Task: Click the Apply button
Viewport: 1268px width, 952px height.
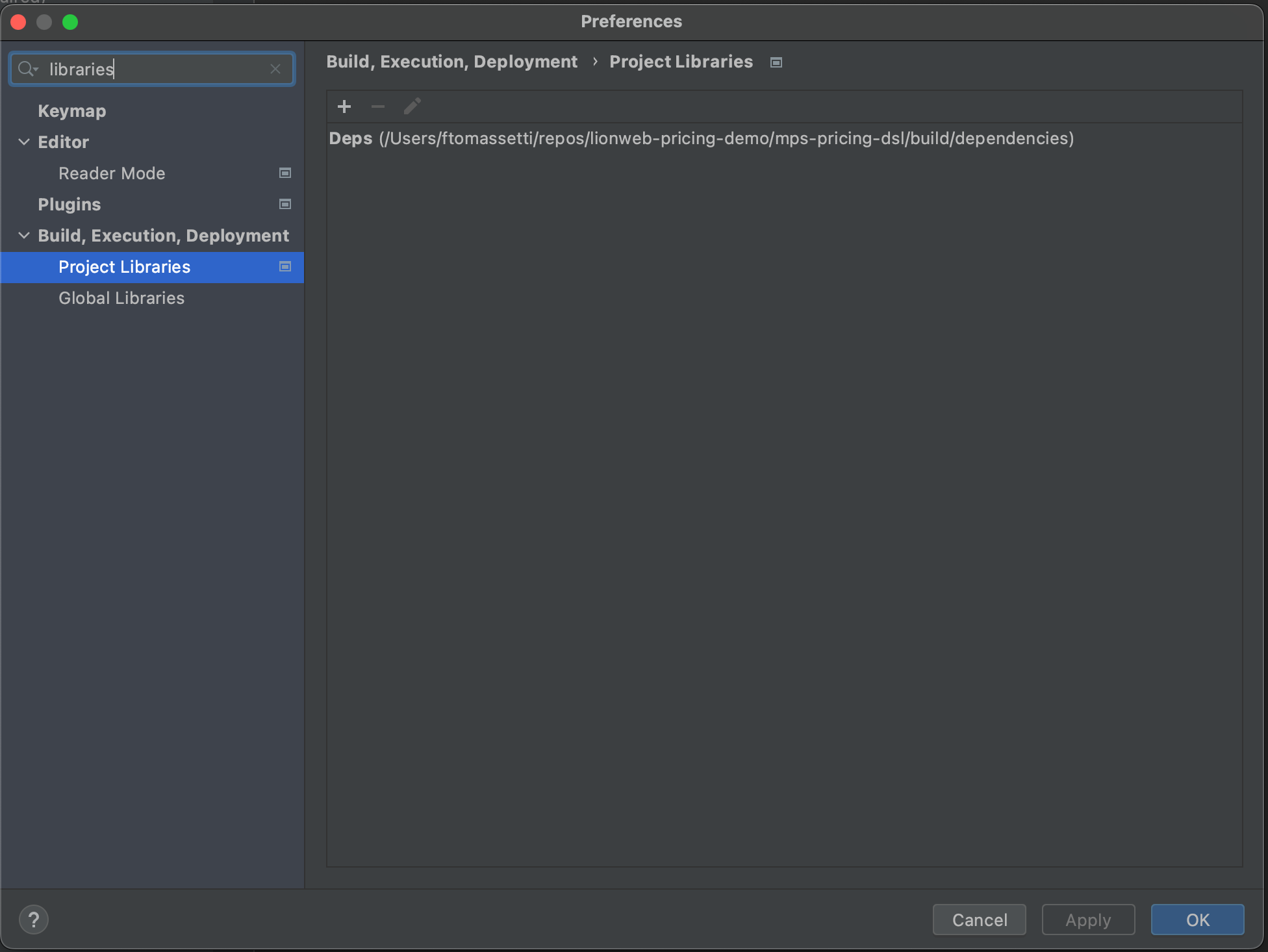Action: 1089,920
